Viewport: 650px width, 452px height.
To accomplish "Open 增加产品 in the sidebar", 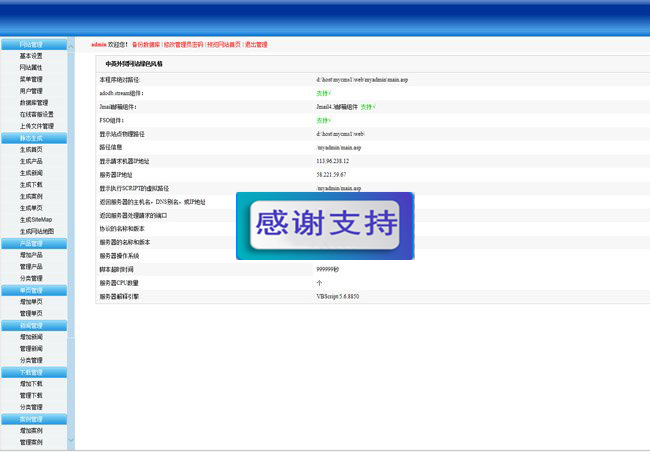I will (x=31, y=255).
